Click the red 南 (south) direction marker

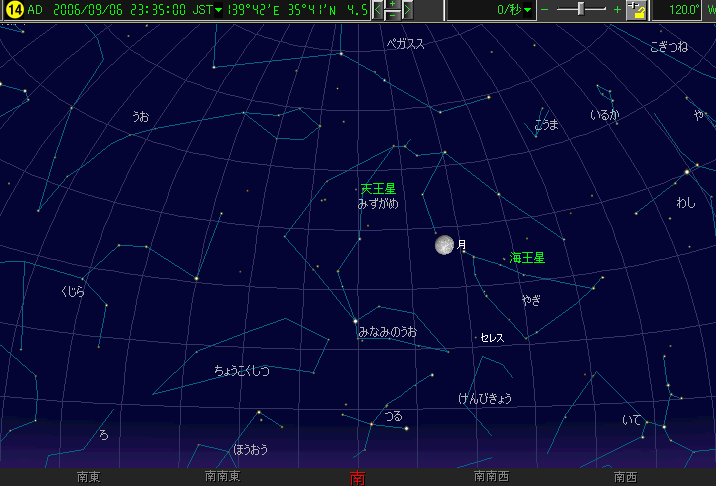tap(358, 477)
